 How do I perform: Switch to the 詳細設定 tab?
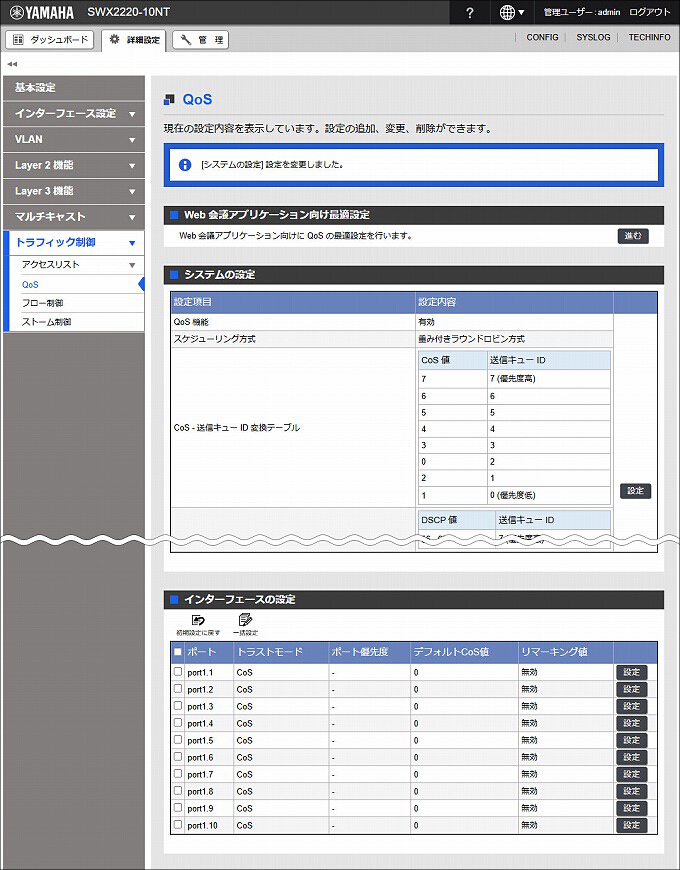tap(134, 40)
